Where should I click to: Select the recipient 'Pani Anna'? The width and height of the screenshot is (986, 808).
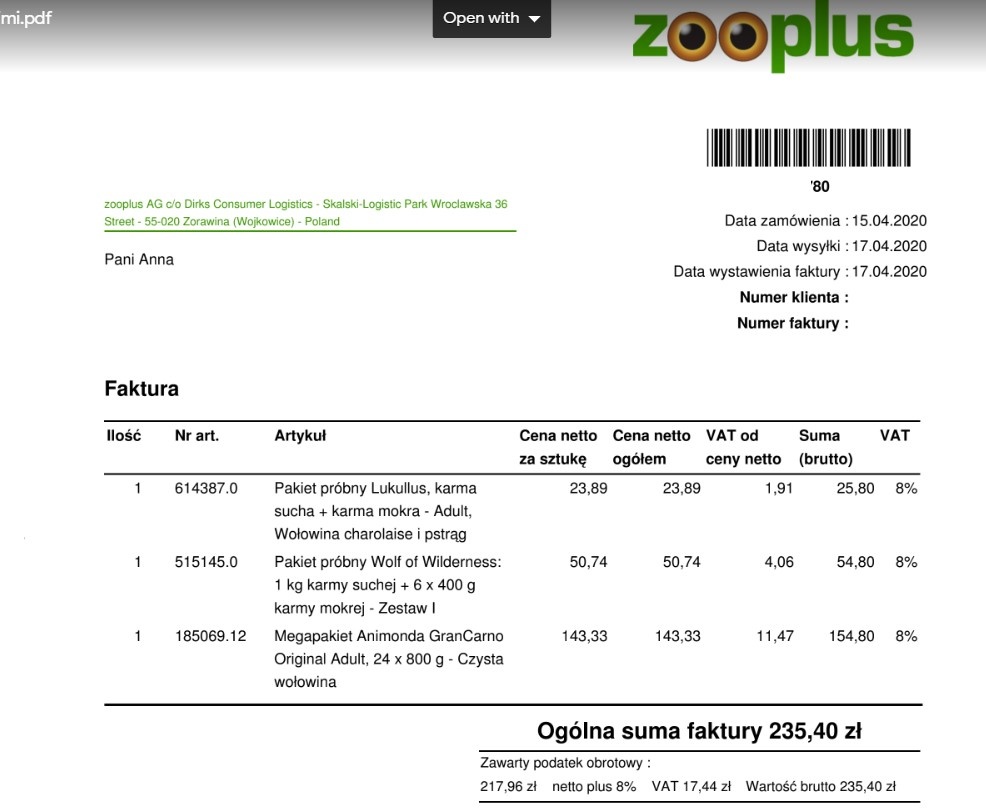[139, 260]
